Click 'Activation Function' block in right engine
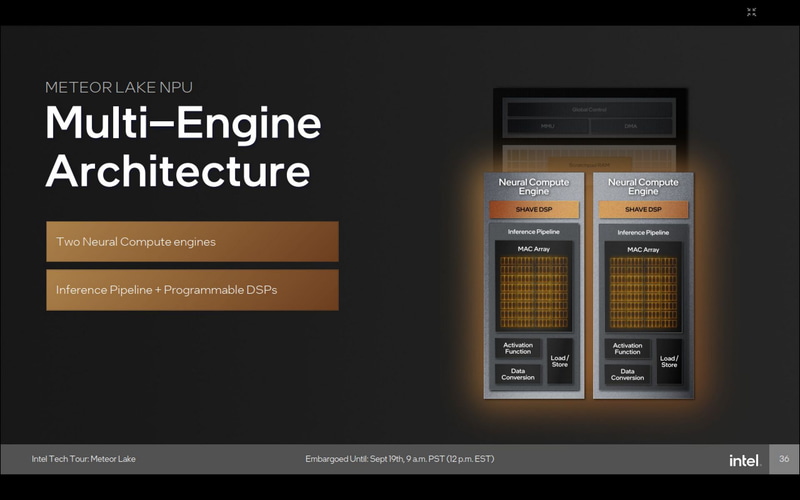The height and width of the screenshot is (500, 800). 628,349
